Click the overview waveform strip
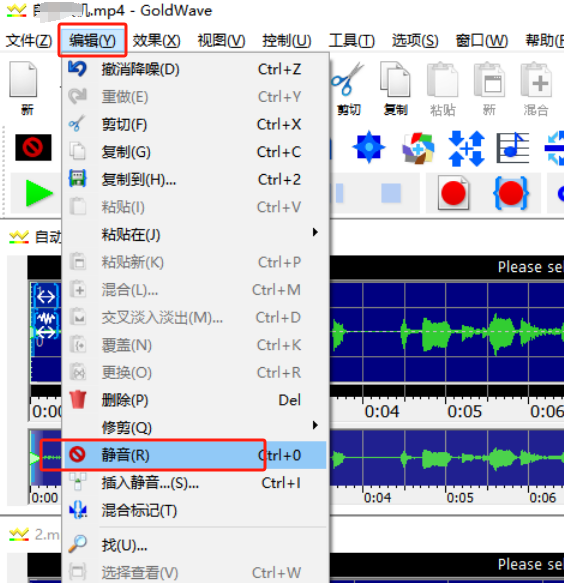The width and height of the screenshot is (564, 583). (447, 458)
